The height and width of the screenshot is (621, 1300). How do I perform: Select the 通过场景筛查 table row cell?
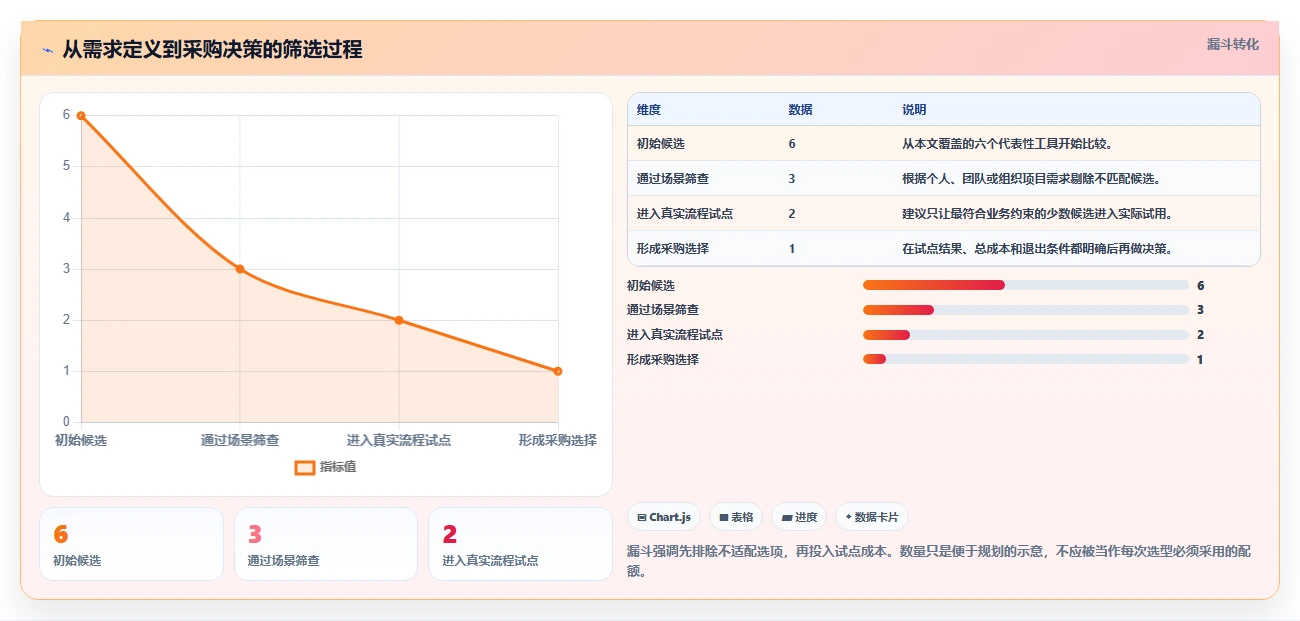coord(673,179)
